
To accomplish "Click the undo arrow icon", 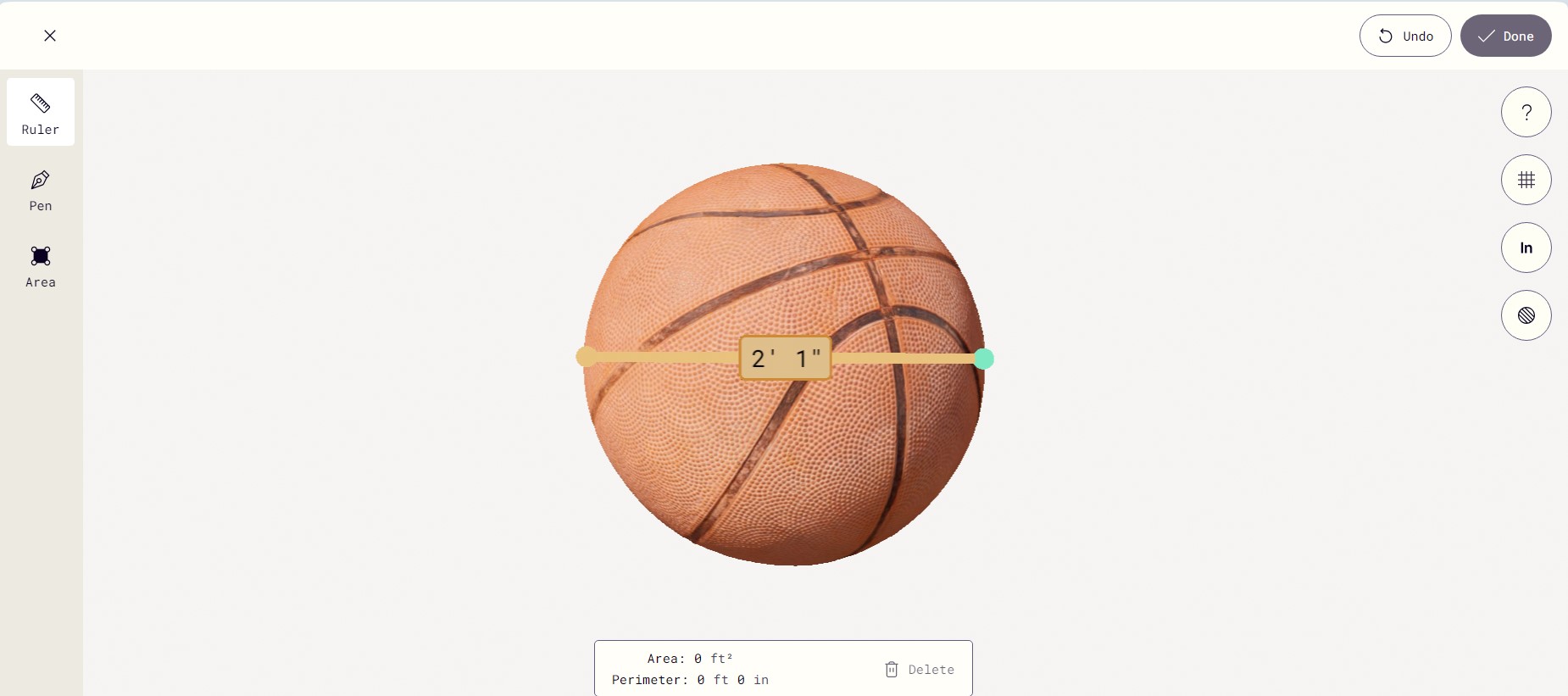I will (x=1385, y=36).
